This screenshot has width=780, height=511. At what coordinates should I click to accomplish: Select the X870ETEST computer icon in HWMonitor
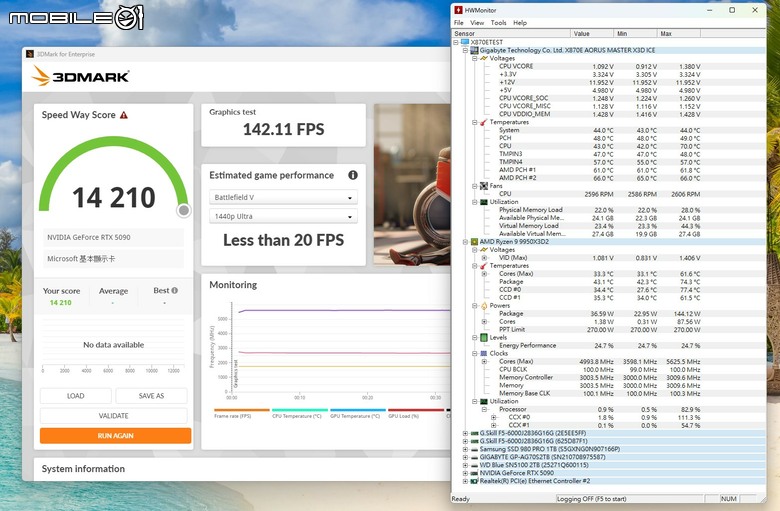465,42
